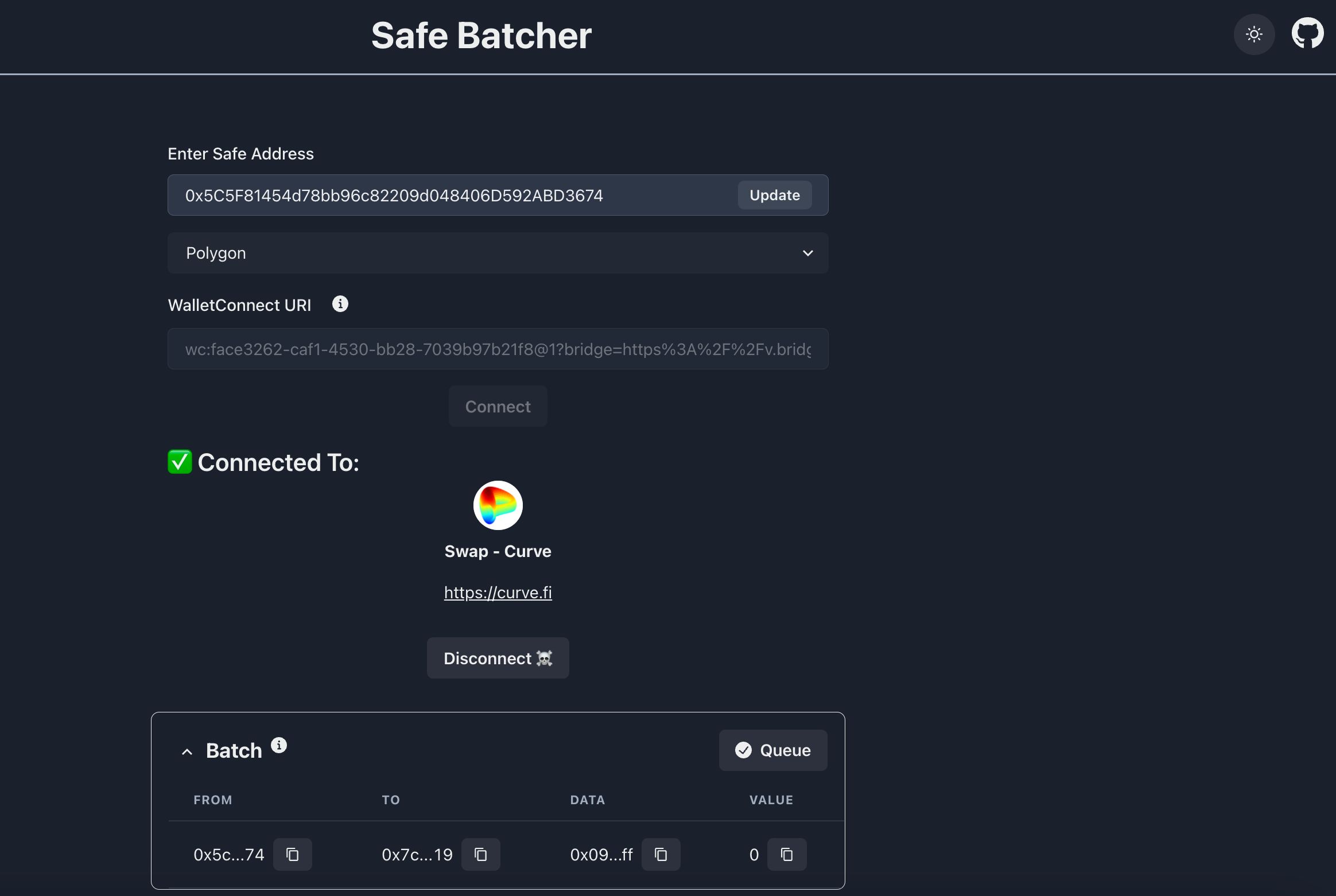Click the Connect button

(498, 407)
